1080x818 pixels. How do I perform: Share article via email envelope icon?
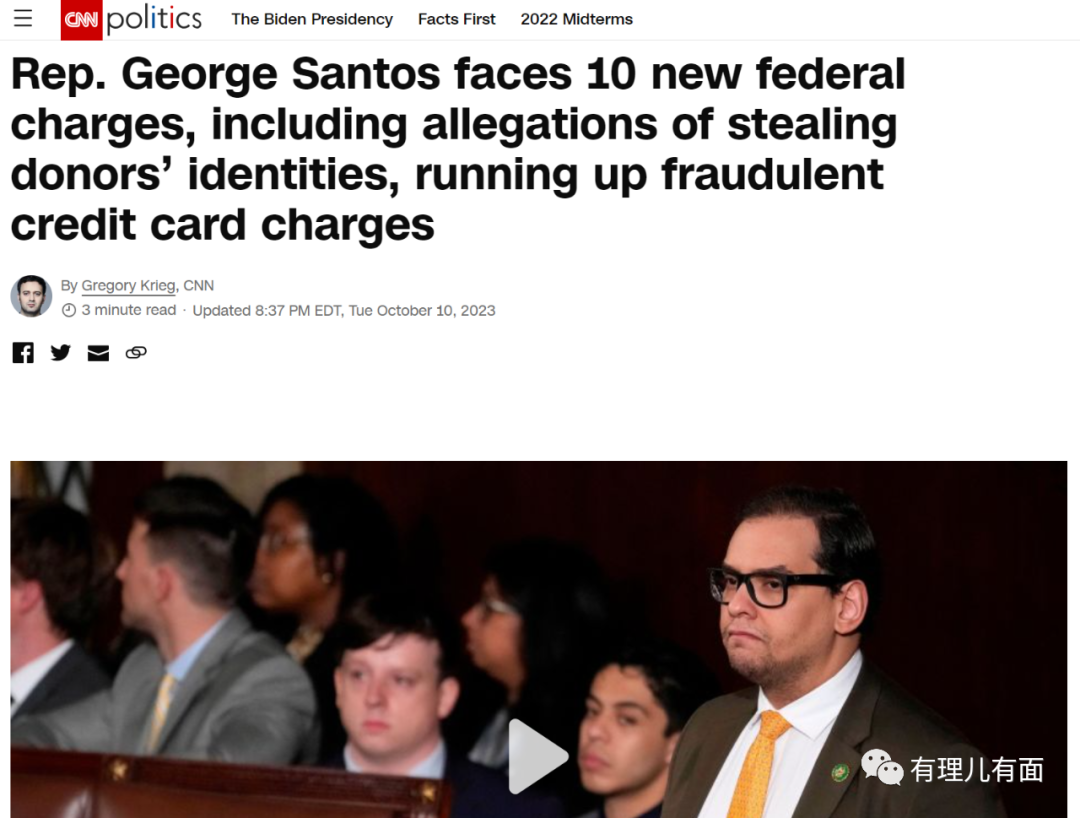point(98,353)
